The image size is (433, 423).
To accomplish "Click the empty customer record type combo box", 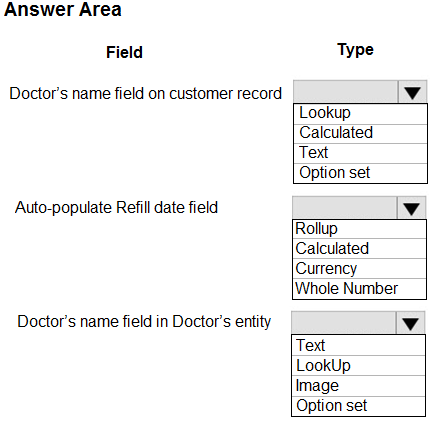I will click(346, 91).
